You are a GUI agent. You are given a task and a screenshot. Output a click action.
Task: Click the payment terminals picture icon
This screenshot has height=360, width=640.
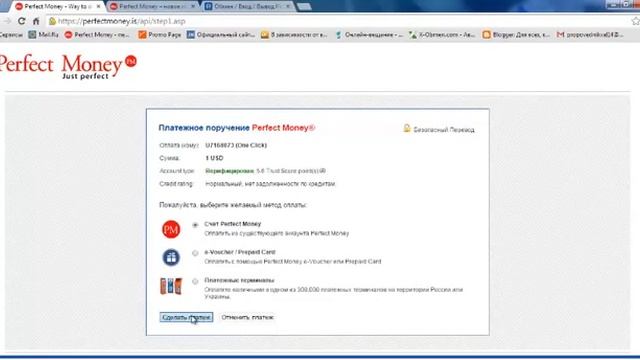pos(171,286)
